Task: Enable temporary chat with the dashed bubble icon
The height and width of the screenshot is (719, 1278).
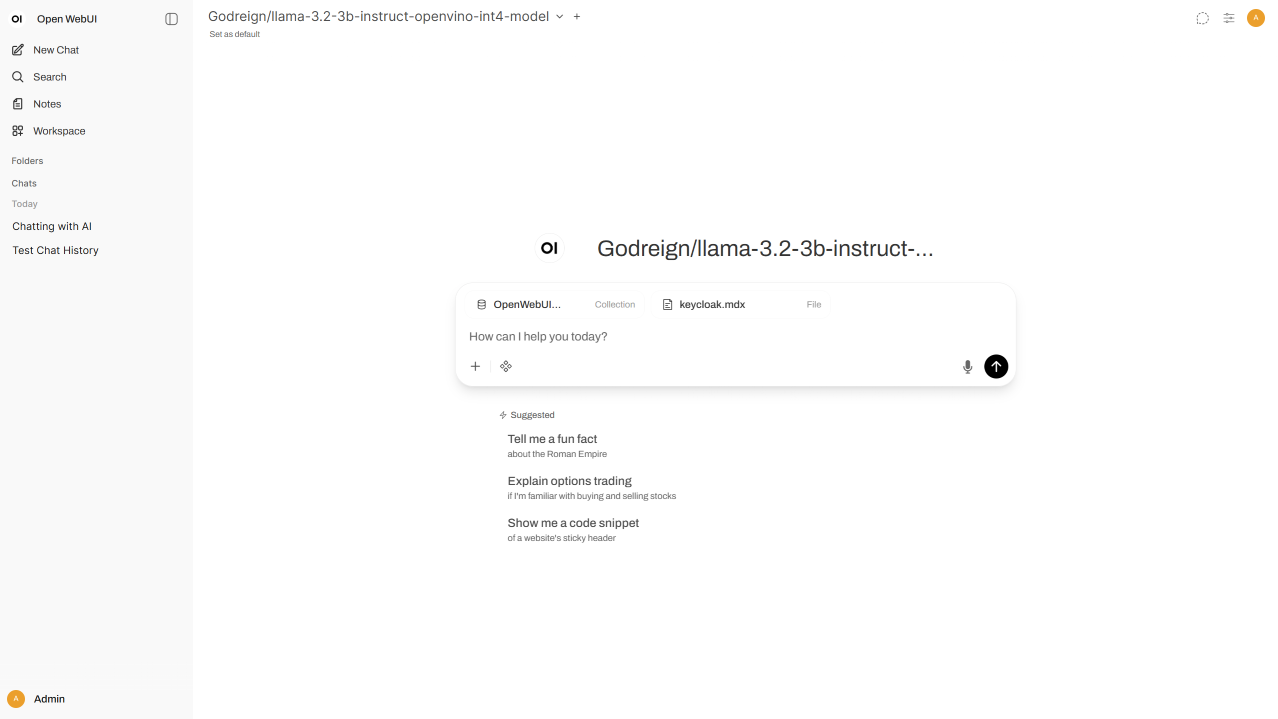Action: [x=1201, y=18]
